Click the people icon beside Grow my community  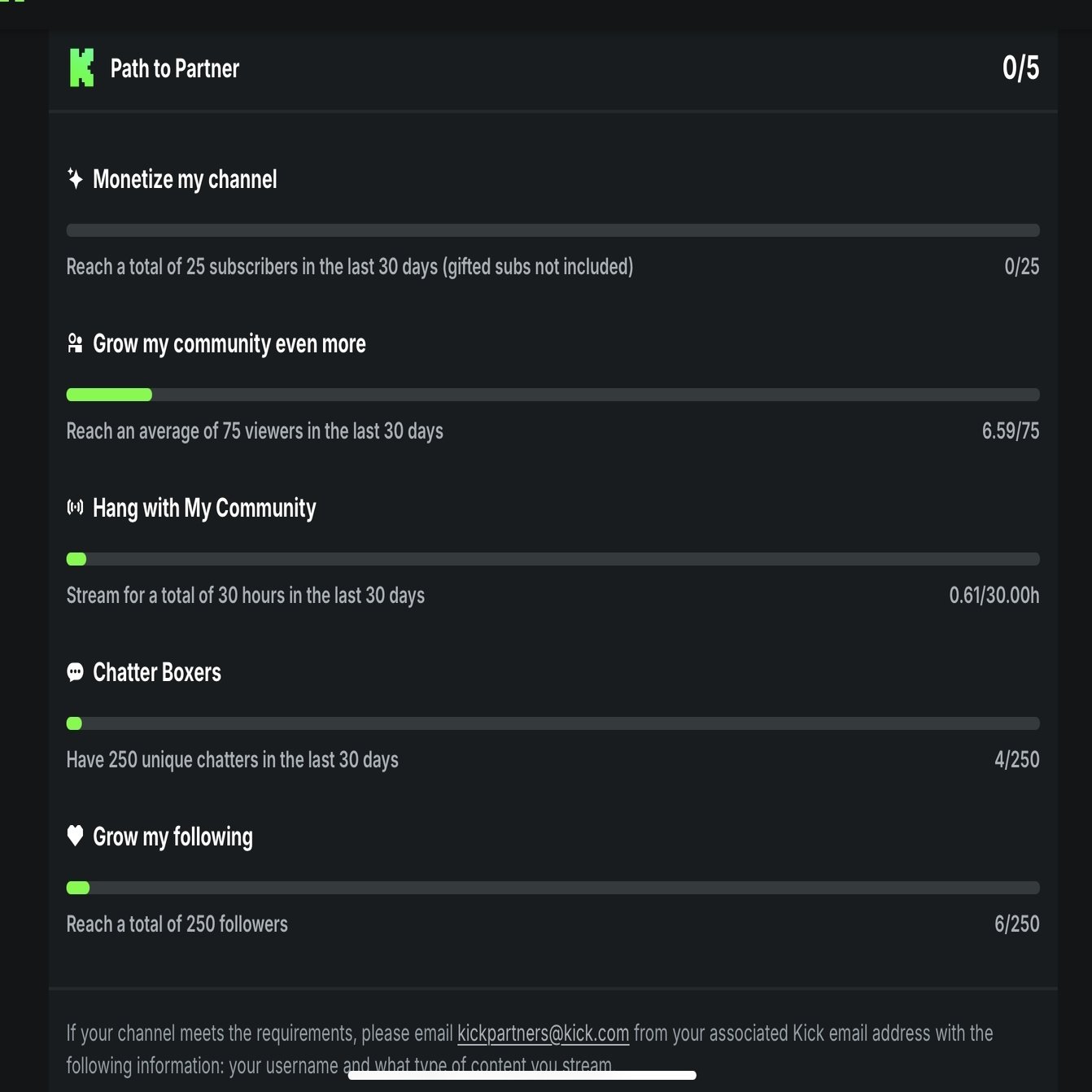75,343
